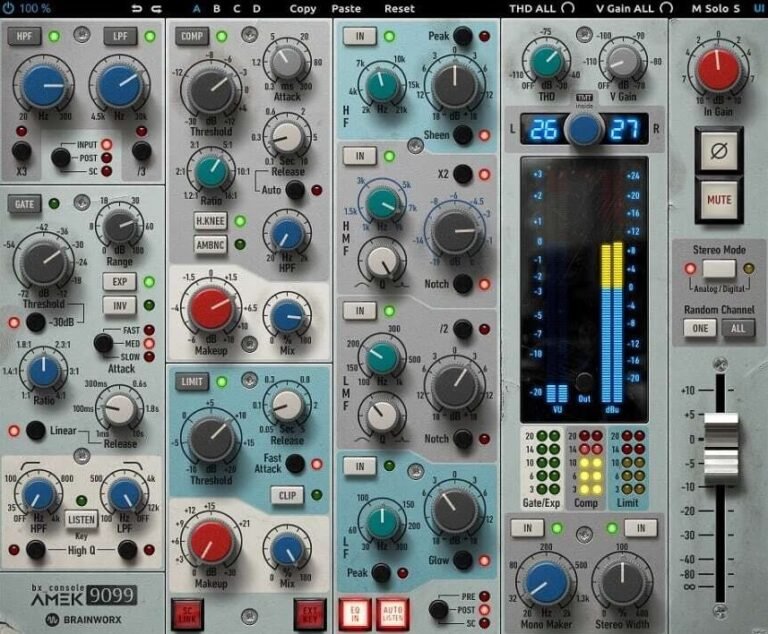The height and width of the screenshot is (634, 768).
Task: Select preset slot C
Action: coord(237,8)
